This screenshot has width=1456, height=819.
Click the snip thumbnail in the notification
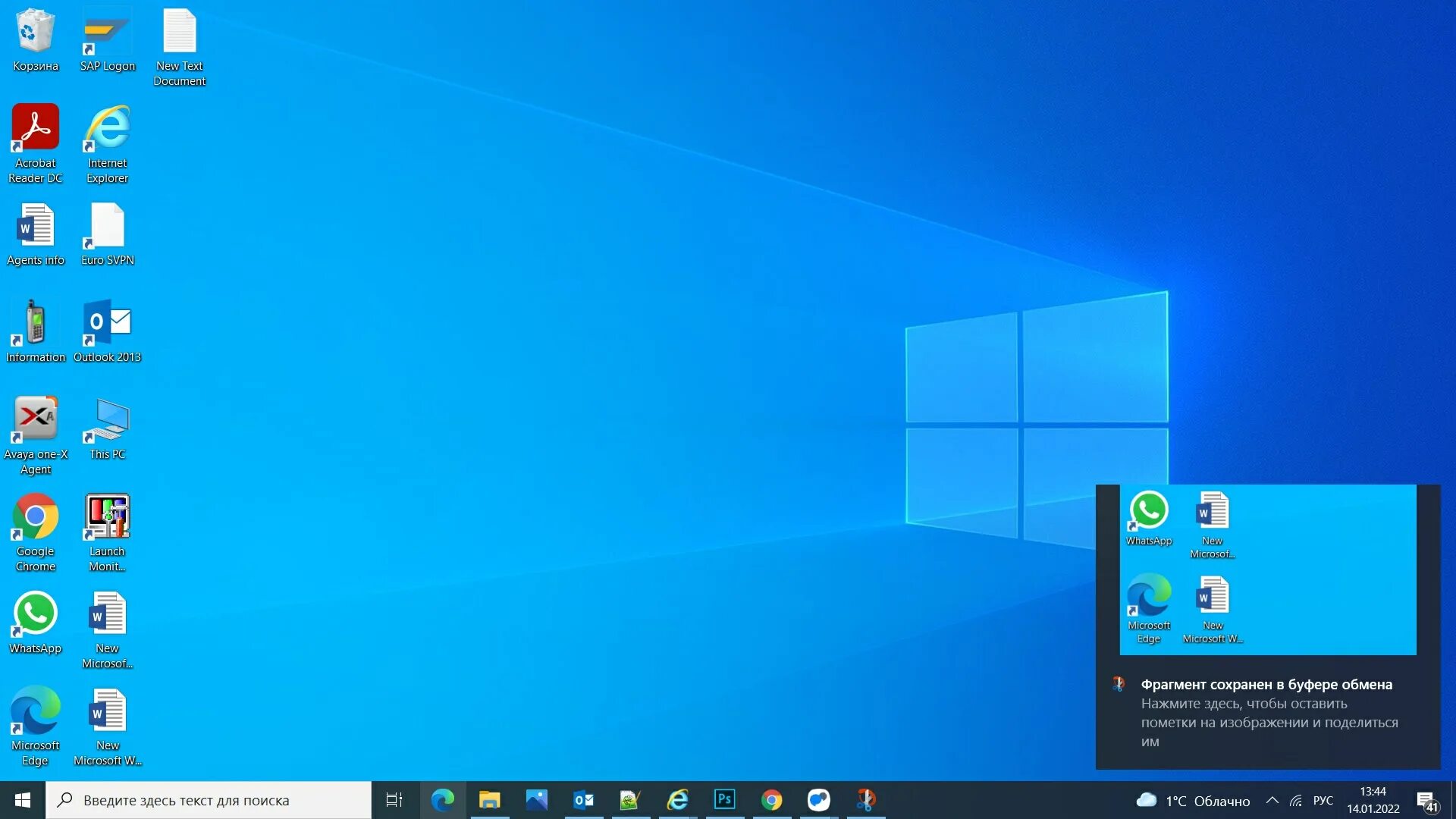[x=1268, y=570]
